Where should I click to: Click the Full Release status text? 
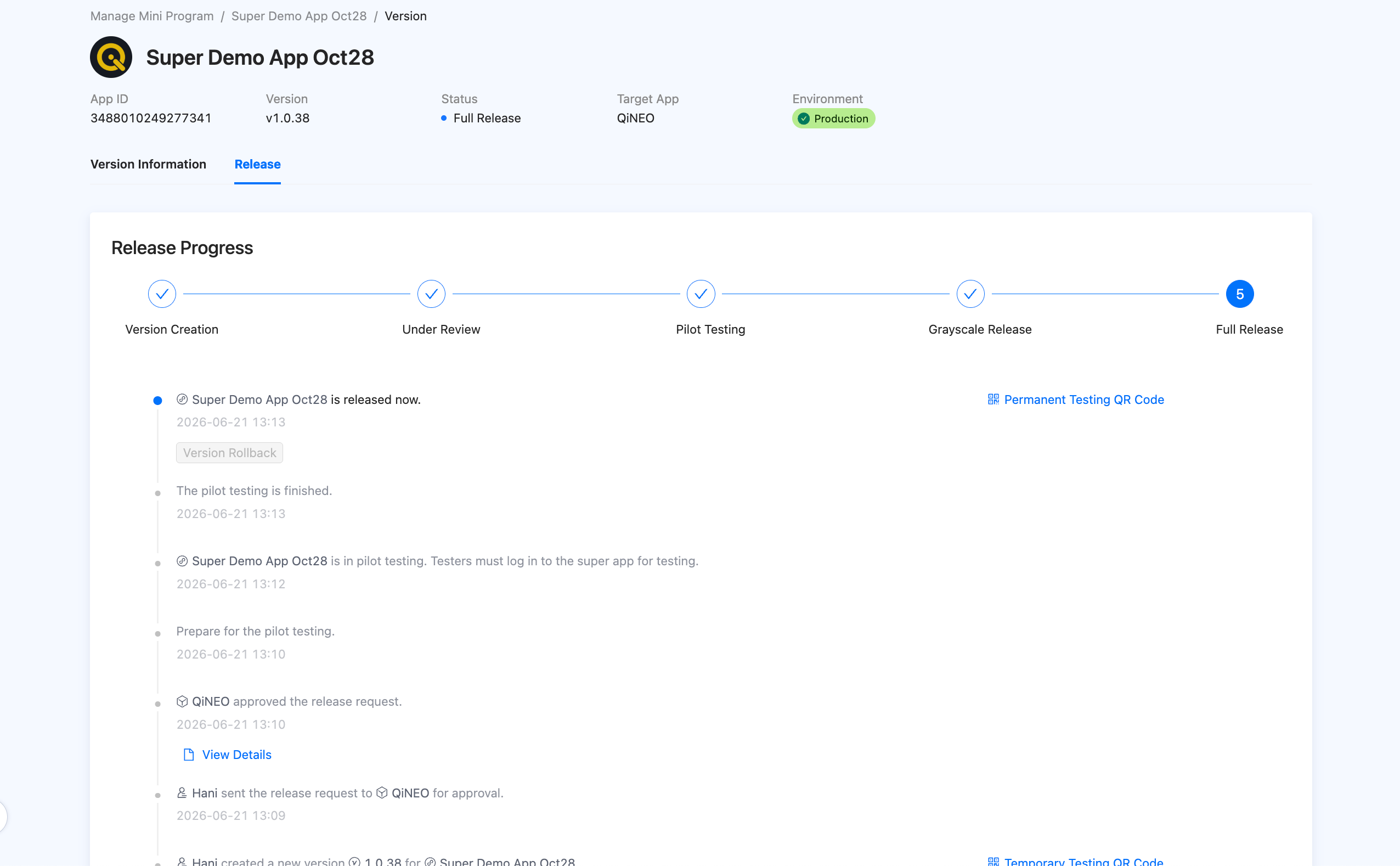(487, 119)
